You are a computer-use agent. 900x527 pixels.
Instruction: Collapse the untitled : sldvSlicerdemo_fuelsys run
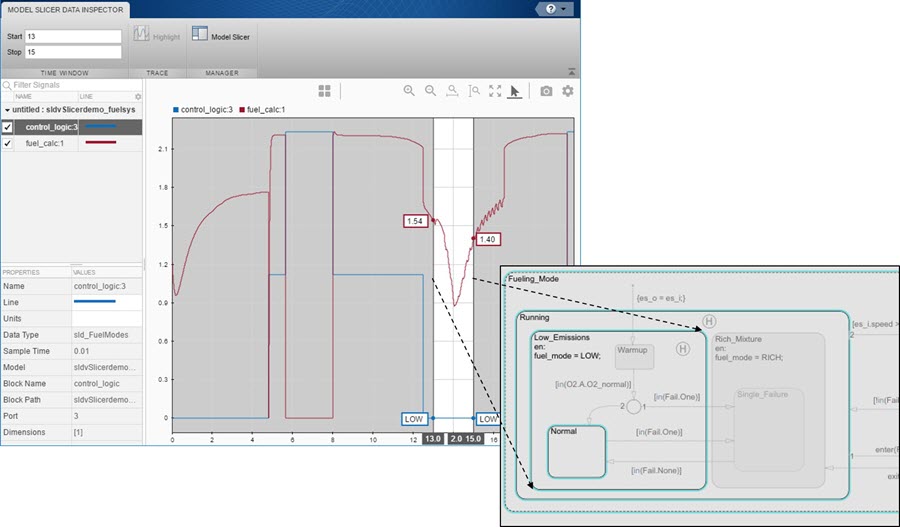pos(7,110)
